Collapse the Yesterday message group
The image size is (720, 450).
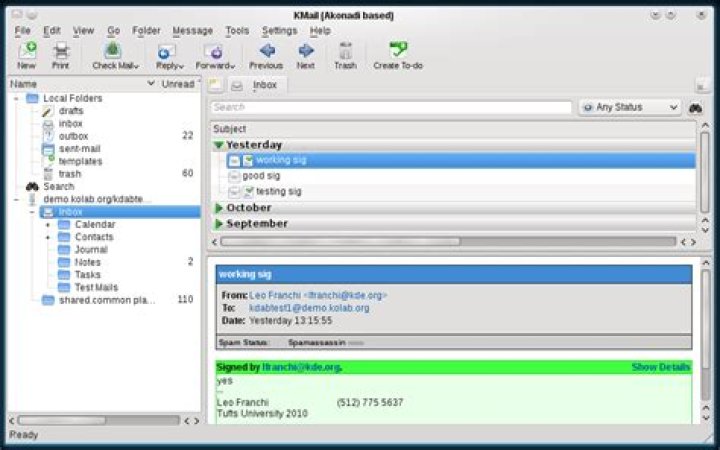219,145
